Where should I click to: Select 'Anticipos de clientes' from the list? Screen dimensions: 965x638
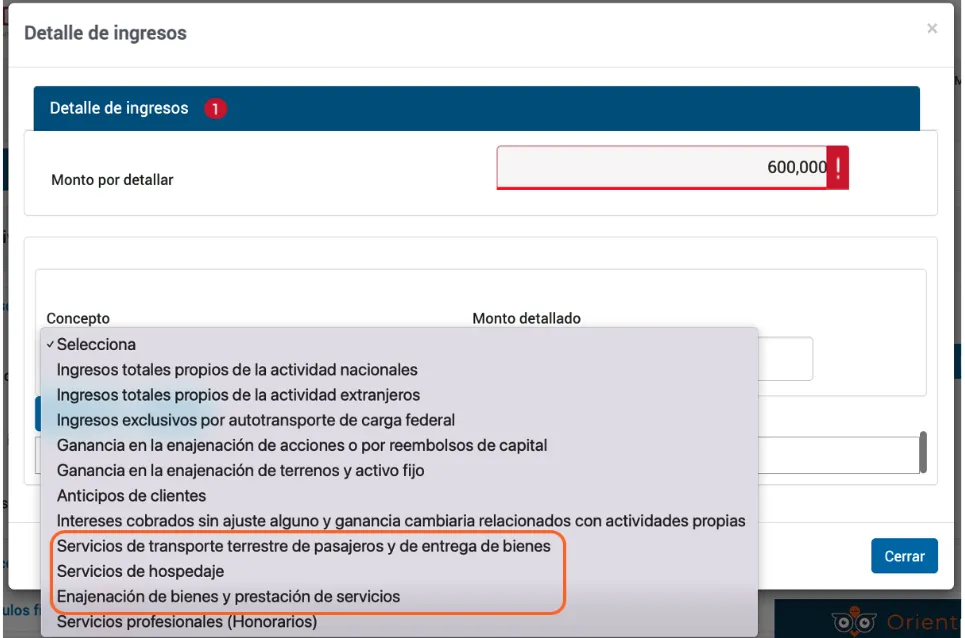point(131,496)
